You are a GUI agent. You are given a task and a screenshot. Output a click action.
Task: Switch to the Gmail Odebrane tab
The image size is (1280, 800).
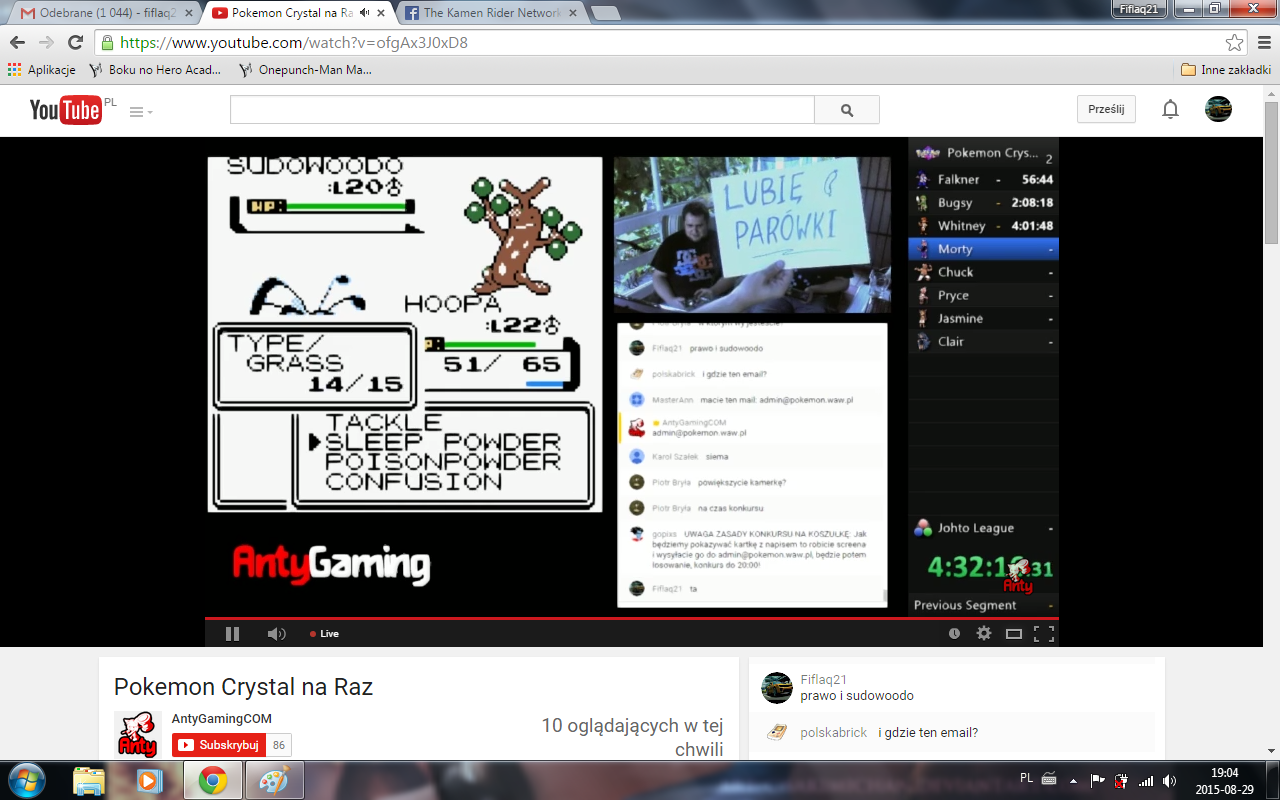tap(100, 13)
